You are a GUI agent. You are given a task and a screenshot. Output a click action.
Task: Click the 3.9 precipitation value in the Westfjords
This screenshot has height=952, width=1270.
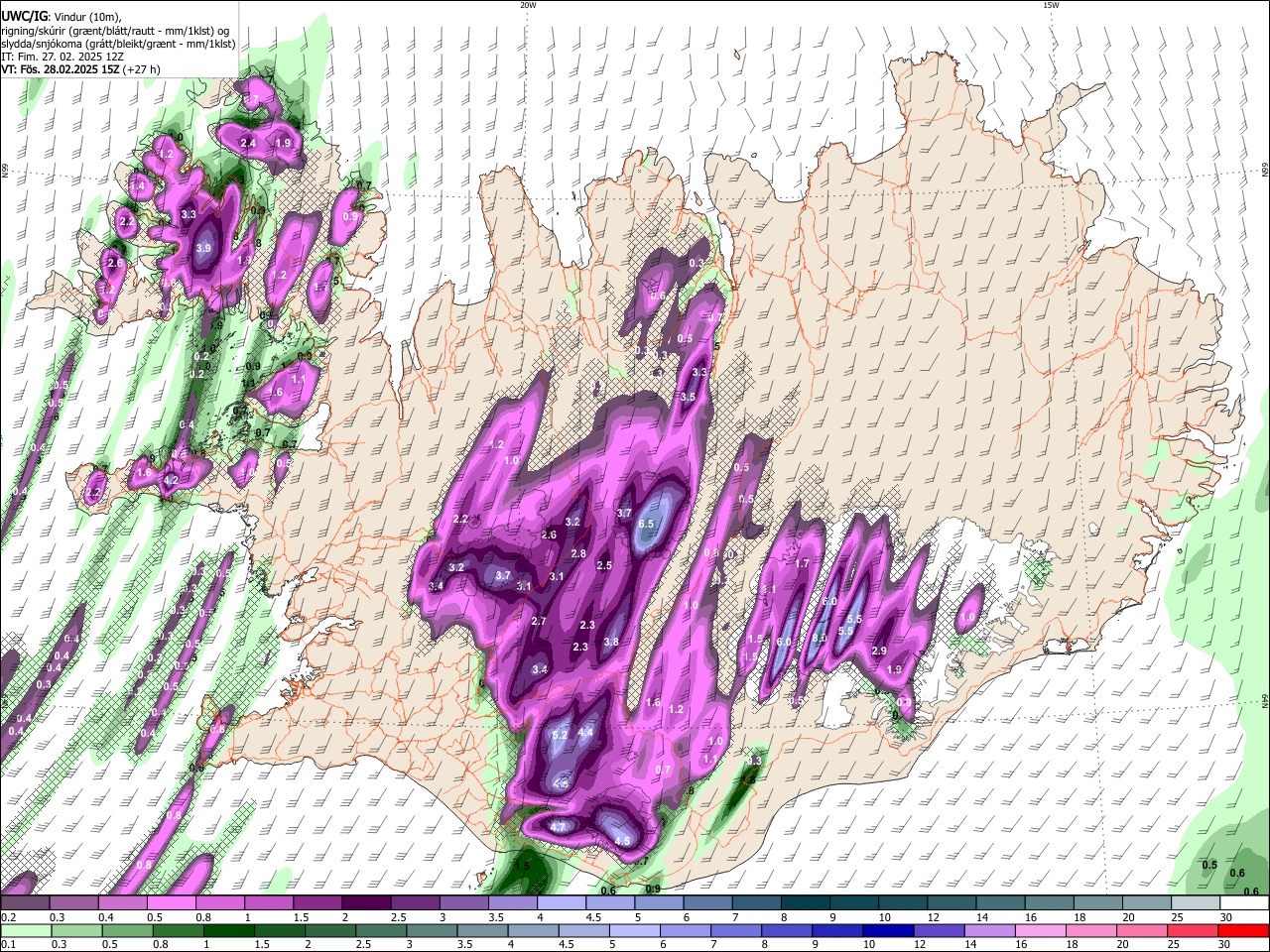[x=204, y=248]
